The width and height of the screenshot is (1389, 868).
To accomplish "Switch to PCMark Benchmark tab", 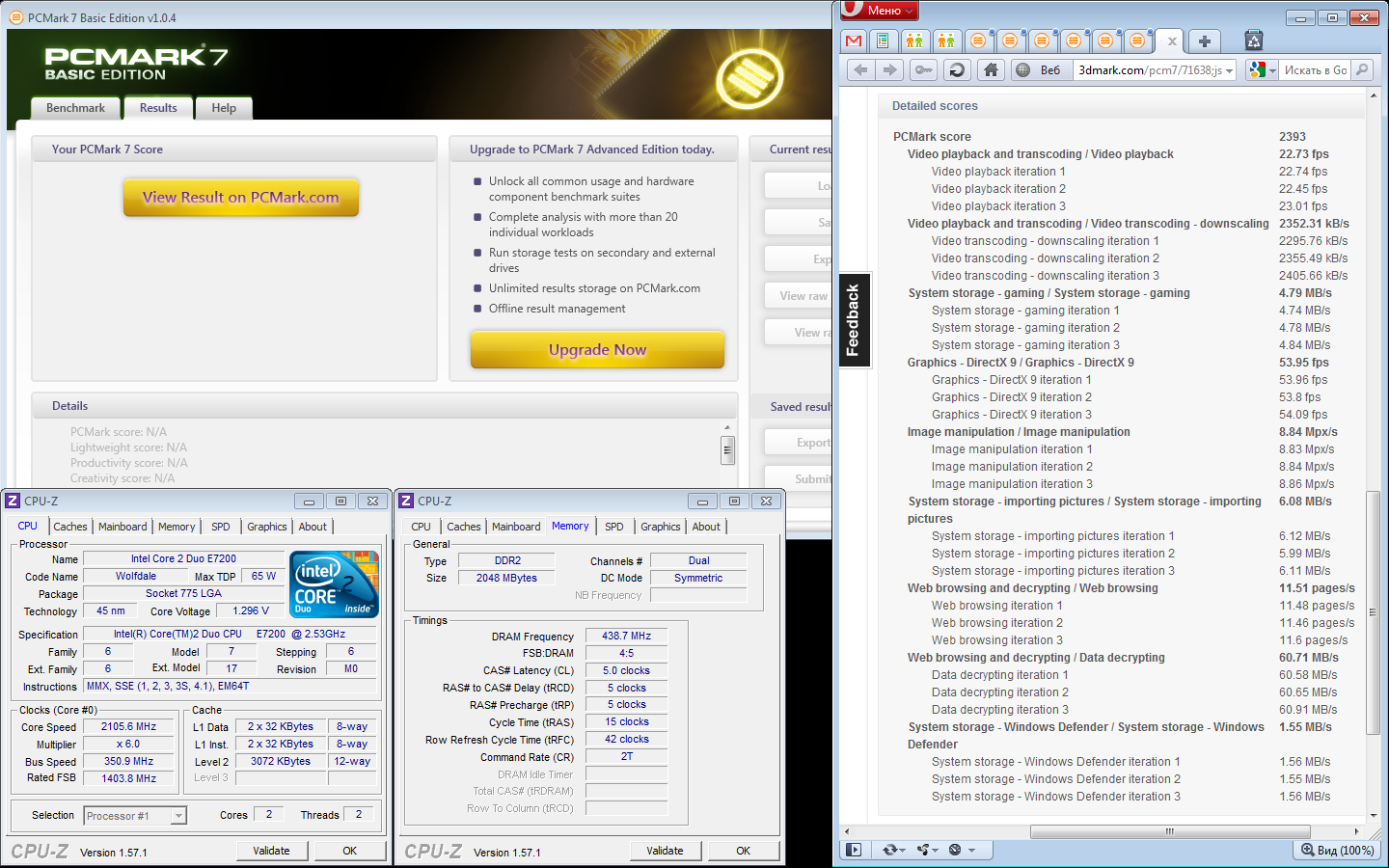I will tap(75, 108).
